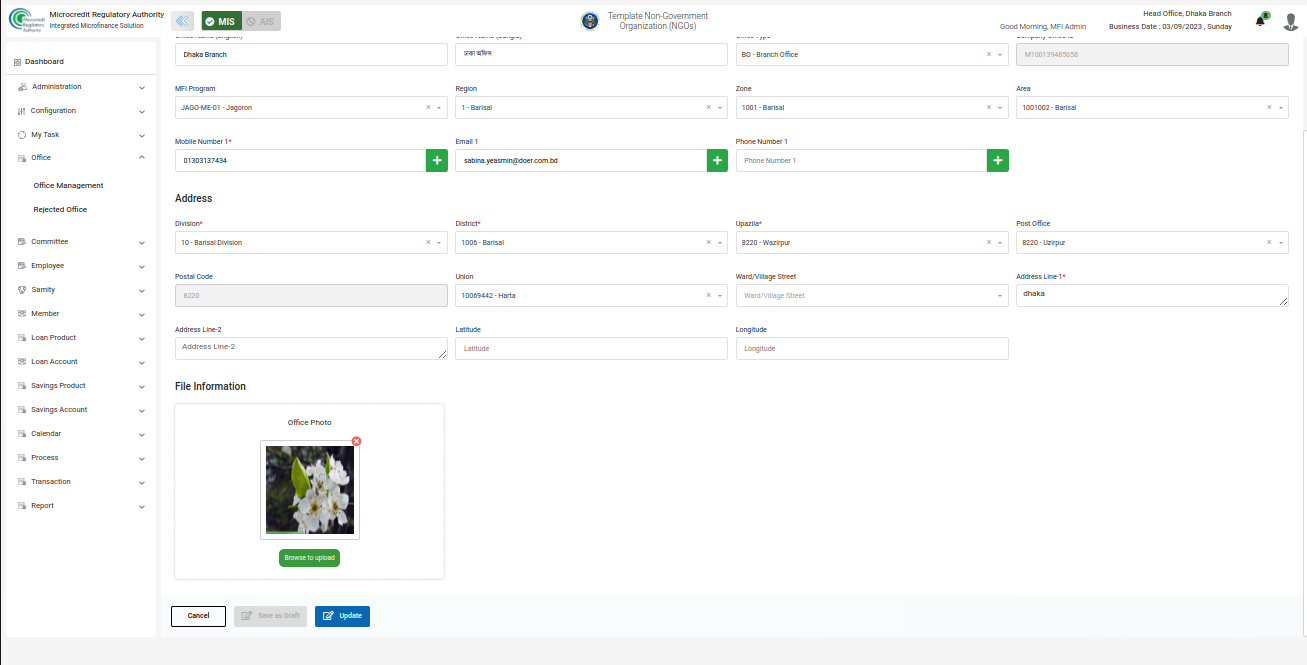Clear the Region selection
The width and height of the screenshot is (1307, 665).
coord(709,107)
